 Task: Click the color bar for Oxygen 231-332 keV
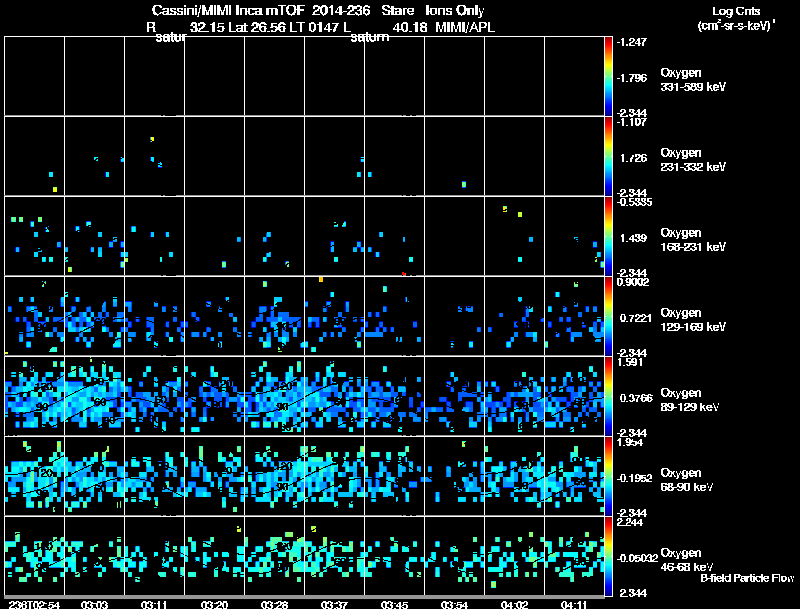point(610,157)
